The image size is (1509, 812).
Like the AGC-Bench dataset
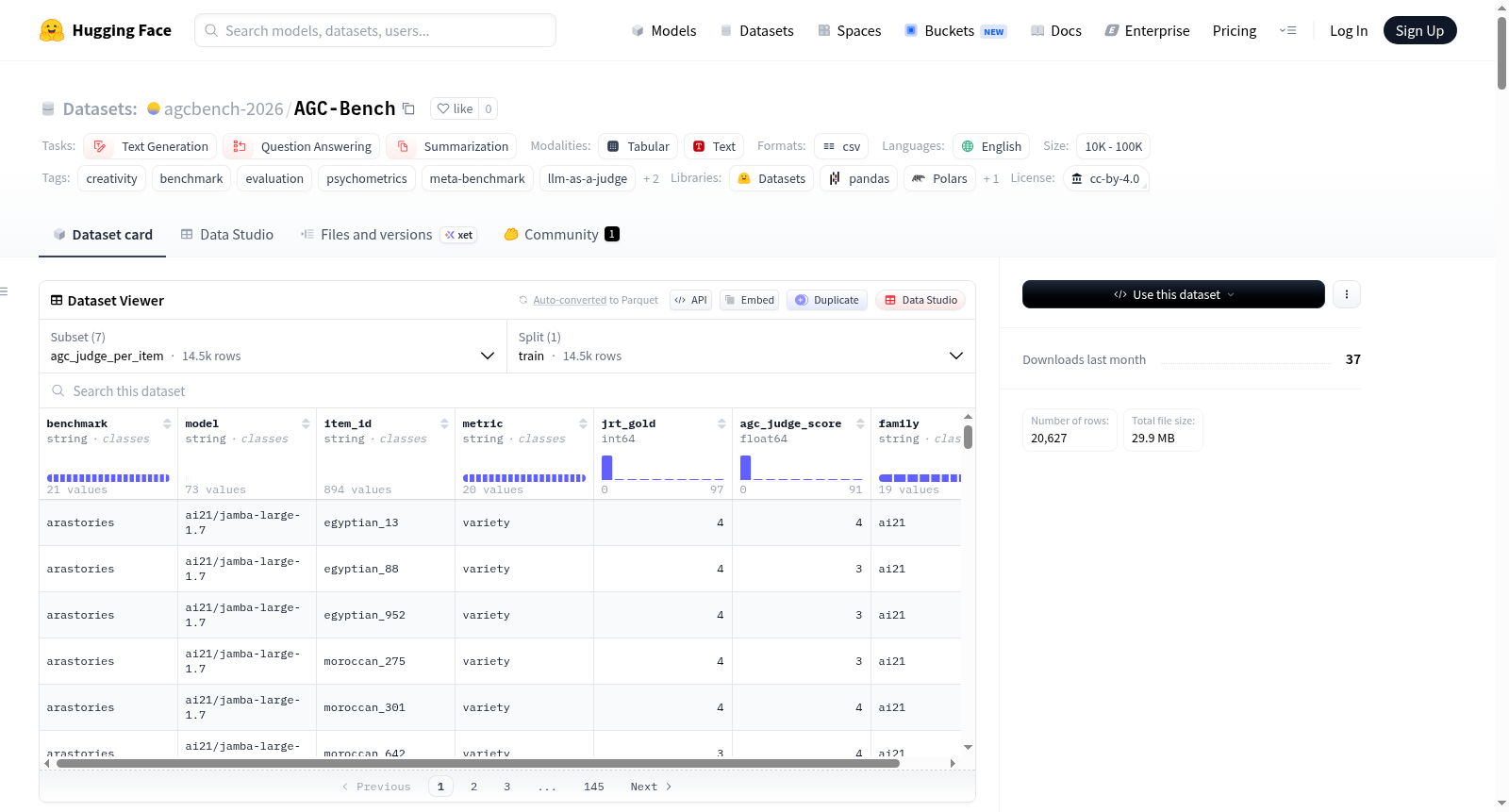coord(455,108)
